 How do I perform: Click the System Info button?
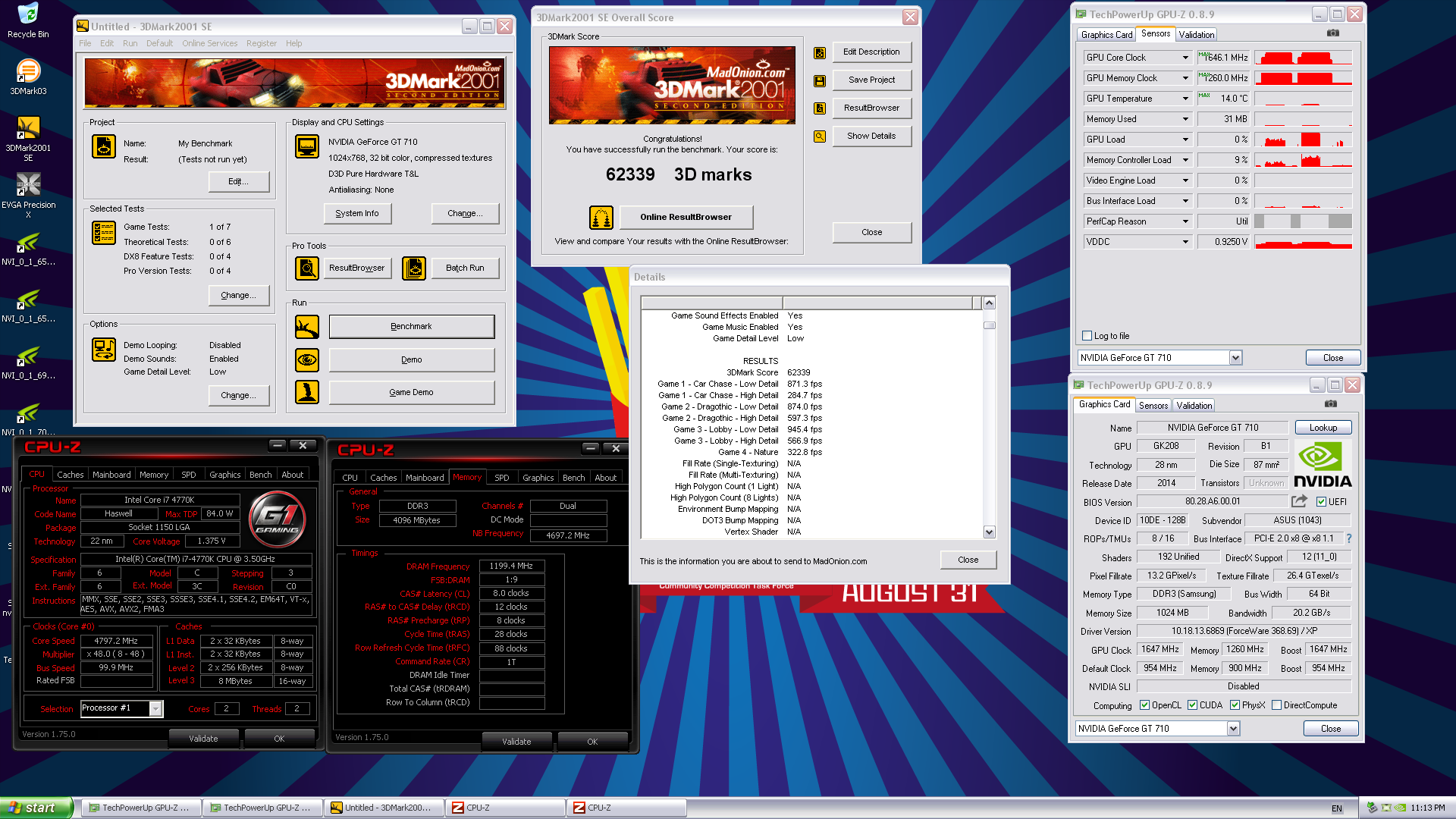click(x=357, y=214)
